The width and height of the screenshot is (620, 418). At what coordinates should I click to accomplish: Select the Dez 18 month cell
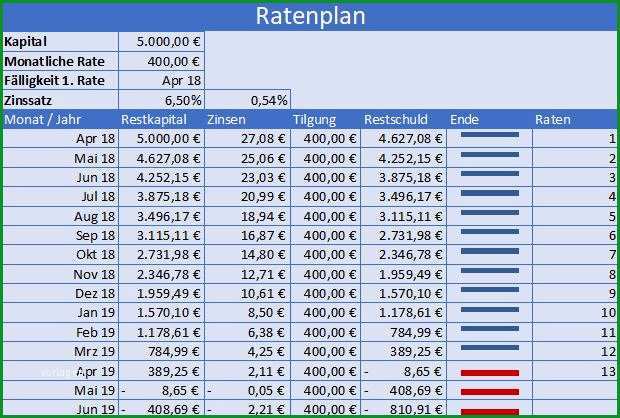[60, 293]
